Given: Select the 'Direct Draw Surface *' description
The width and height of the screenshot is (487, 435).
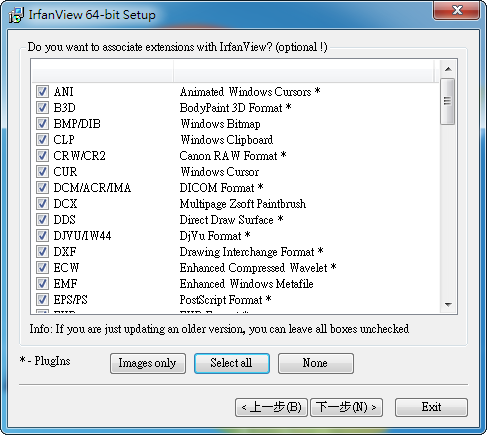Looking at the screenshot, I should (231, 220).
